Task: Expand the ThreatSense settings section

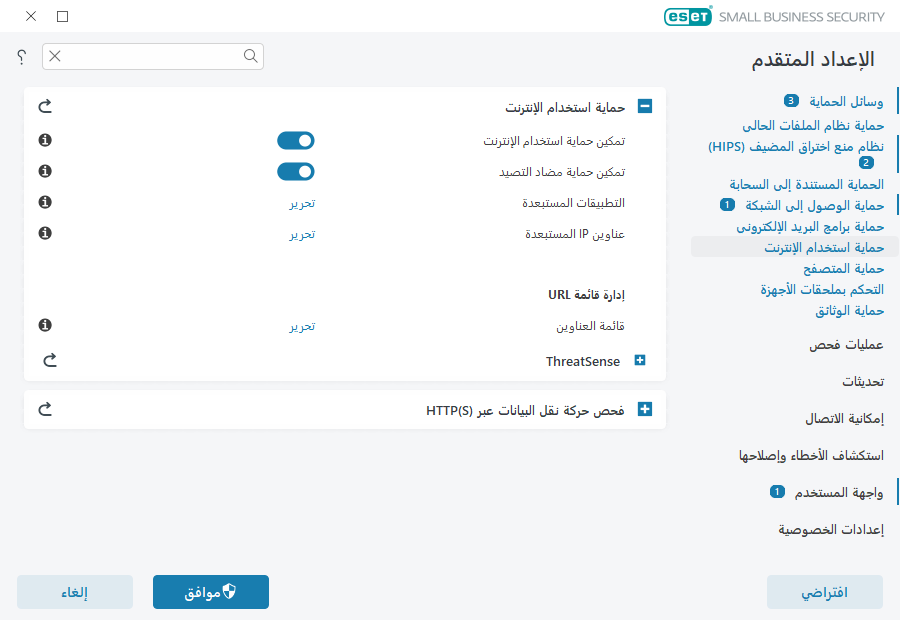Action: coord(639,361)
